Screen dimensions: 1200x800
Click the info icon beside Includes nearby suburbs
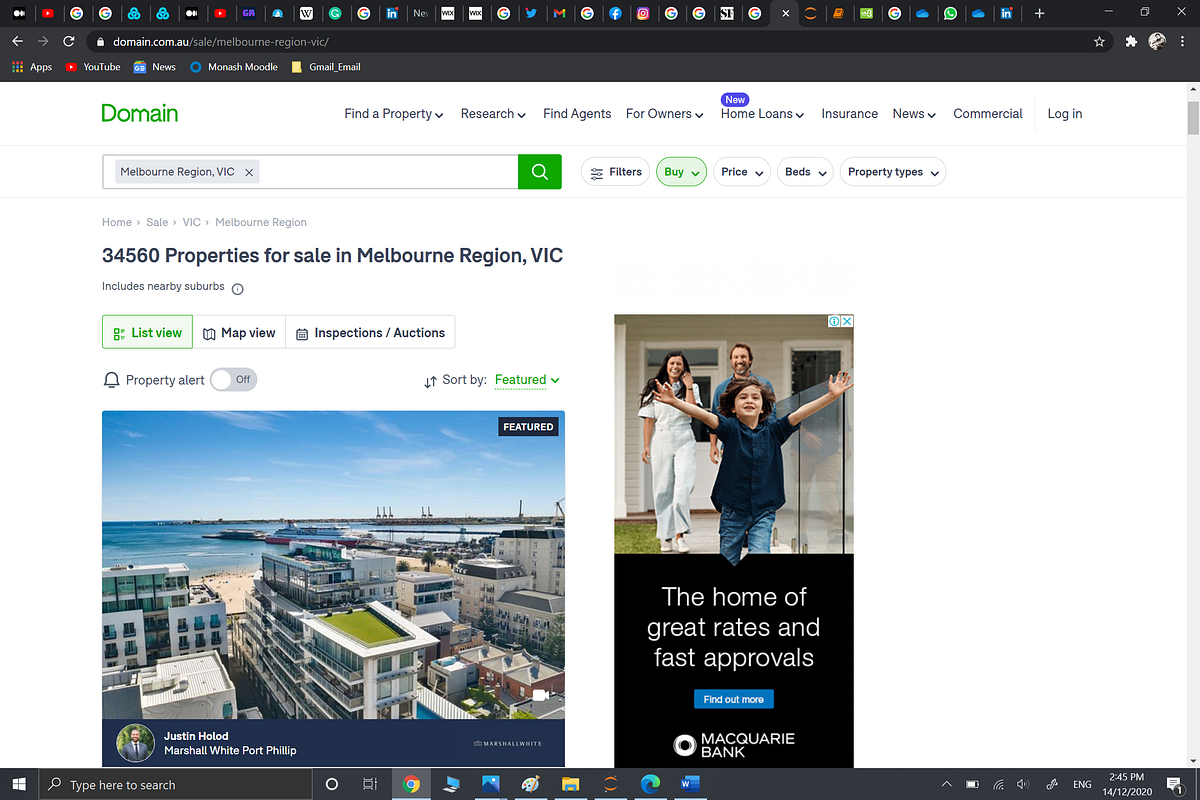pos(237,287)
